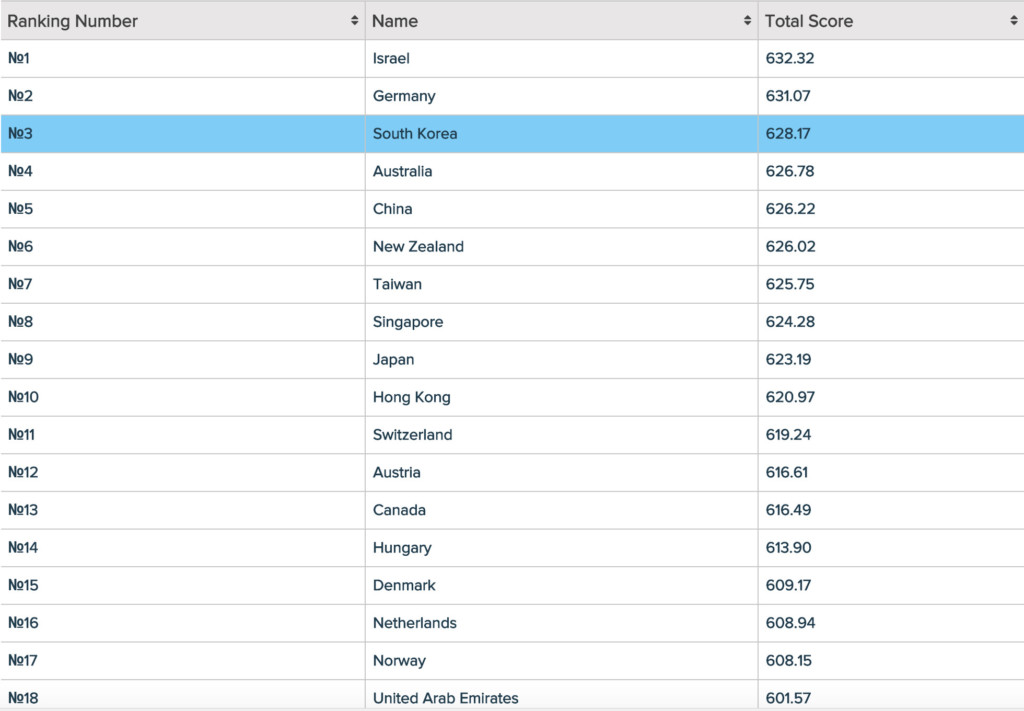This screenshot has height=711, width=1024.
Task: Sort table by Ranking Number column label
Action: (x=73, y=21)
